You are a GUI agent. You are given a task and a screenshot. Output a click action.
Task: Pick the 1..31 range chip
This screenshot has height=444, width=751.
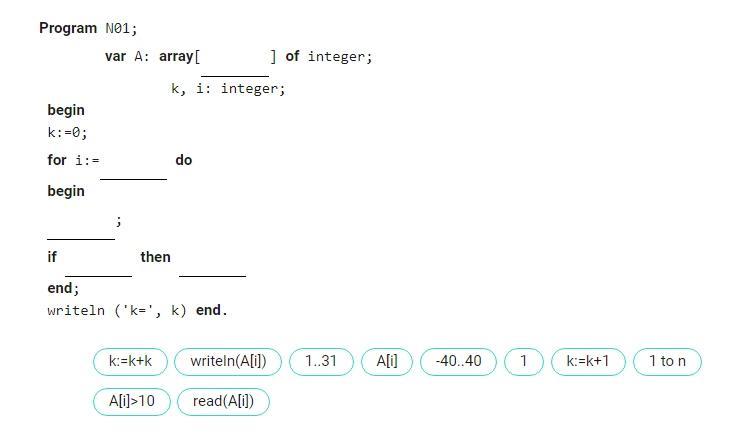(x=321, y=361)
